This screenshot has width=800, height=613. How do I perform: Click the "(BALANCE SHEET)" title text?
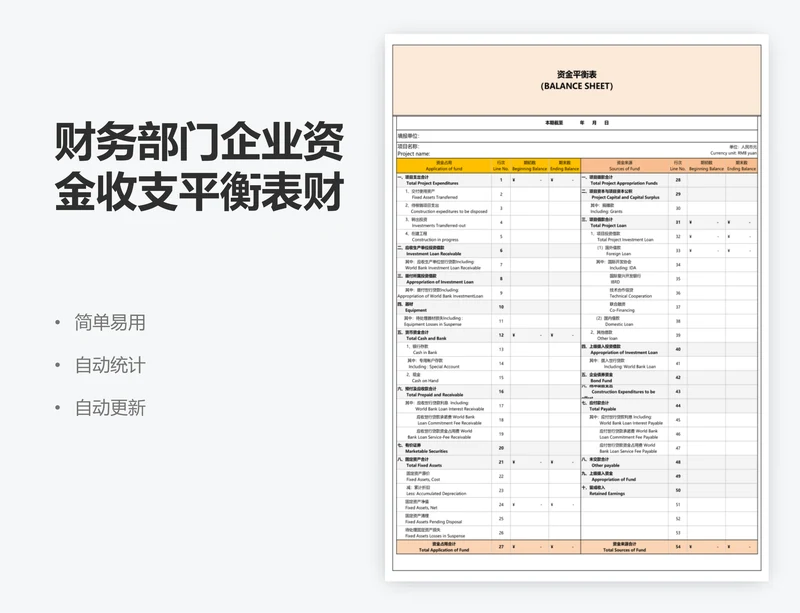click(577, 86)
